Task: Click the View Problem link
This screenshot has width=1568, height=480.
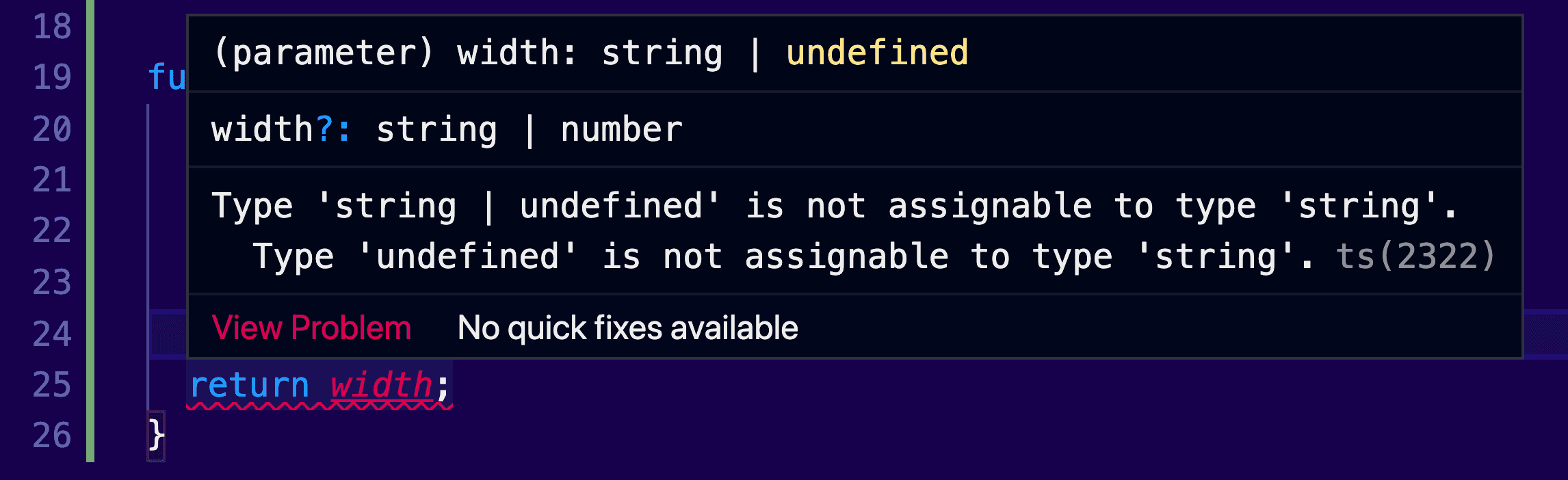Action: point(311,328)
